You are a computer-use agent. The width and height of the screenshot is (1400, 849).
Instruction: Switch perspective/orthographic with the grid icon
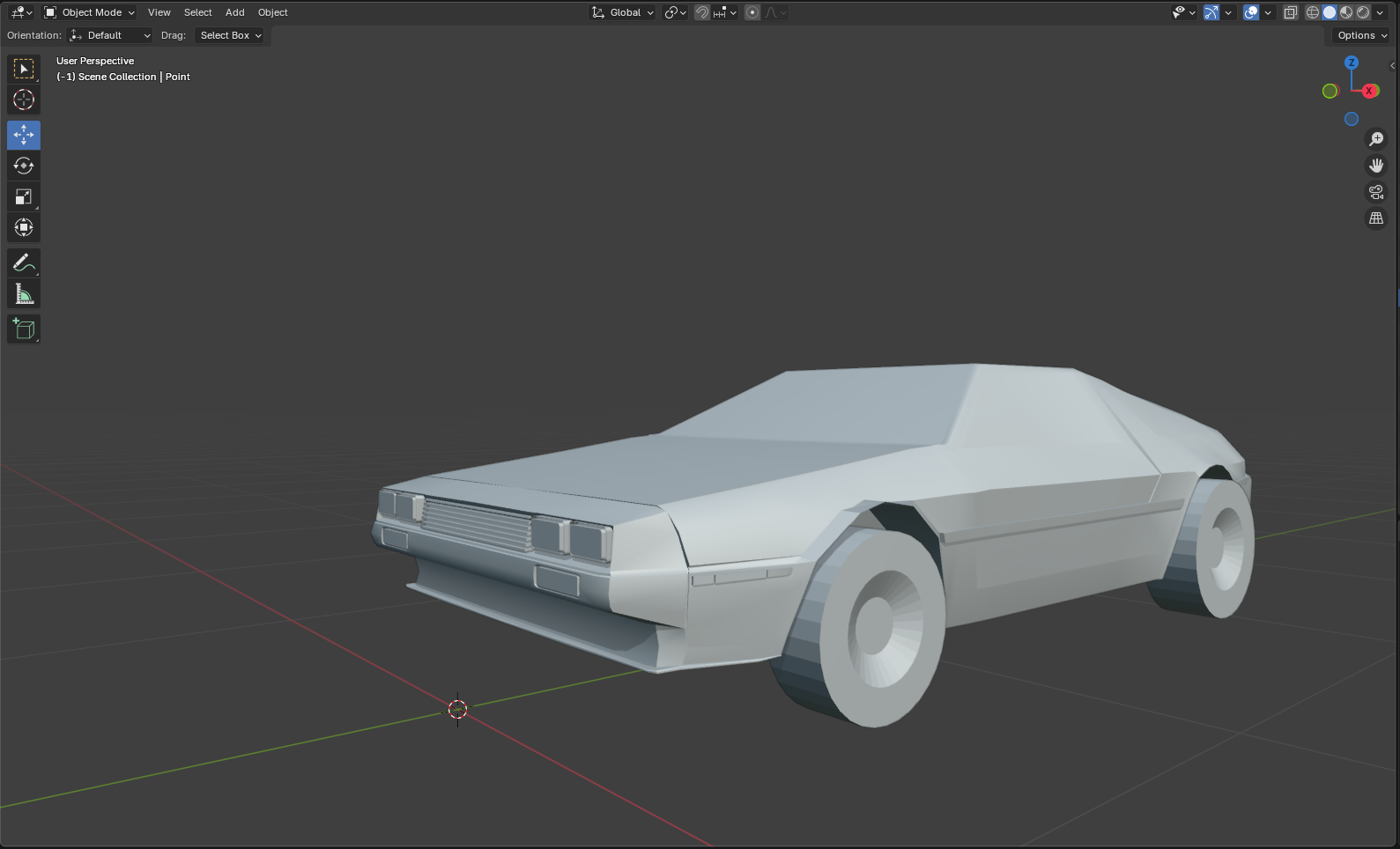(1376, 218)
